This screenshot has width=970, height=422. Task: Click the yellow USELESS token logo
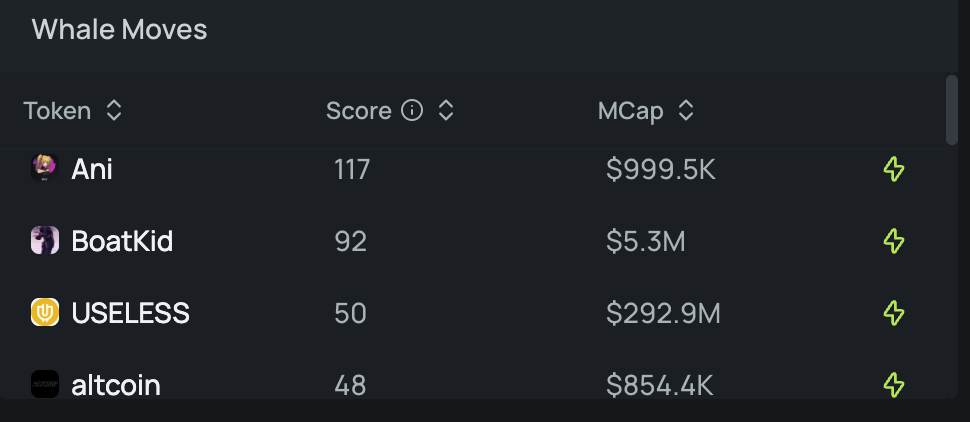(45, 312)
